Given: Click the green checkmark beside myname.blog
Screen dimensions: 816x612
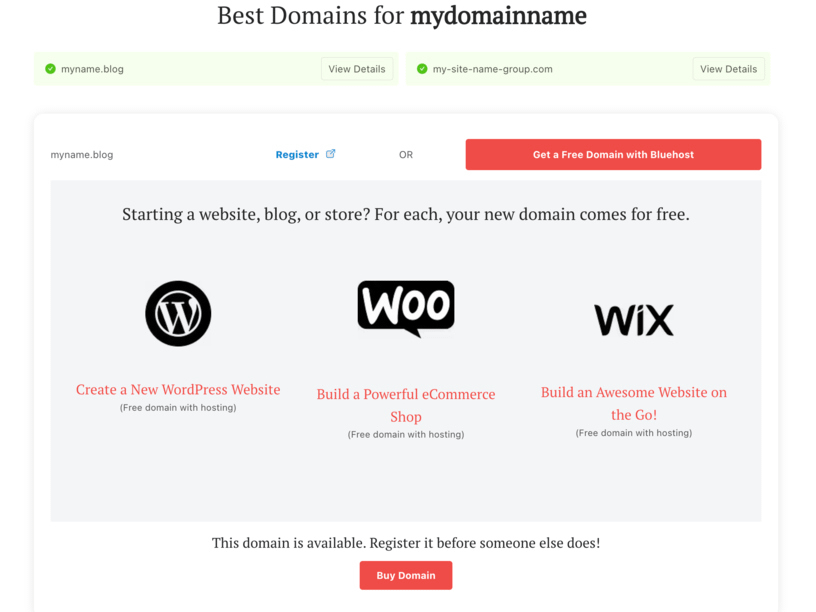Looking at the screenshot, I should tap(48, 69).
